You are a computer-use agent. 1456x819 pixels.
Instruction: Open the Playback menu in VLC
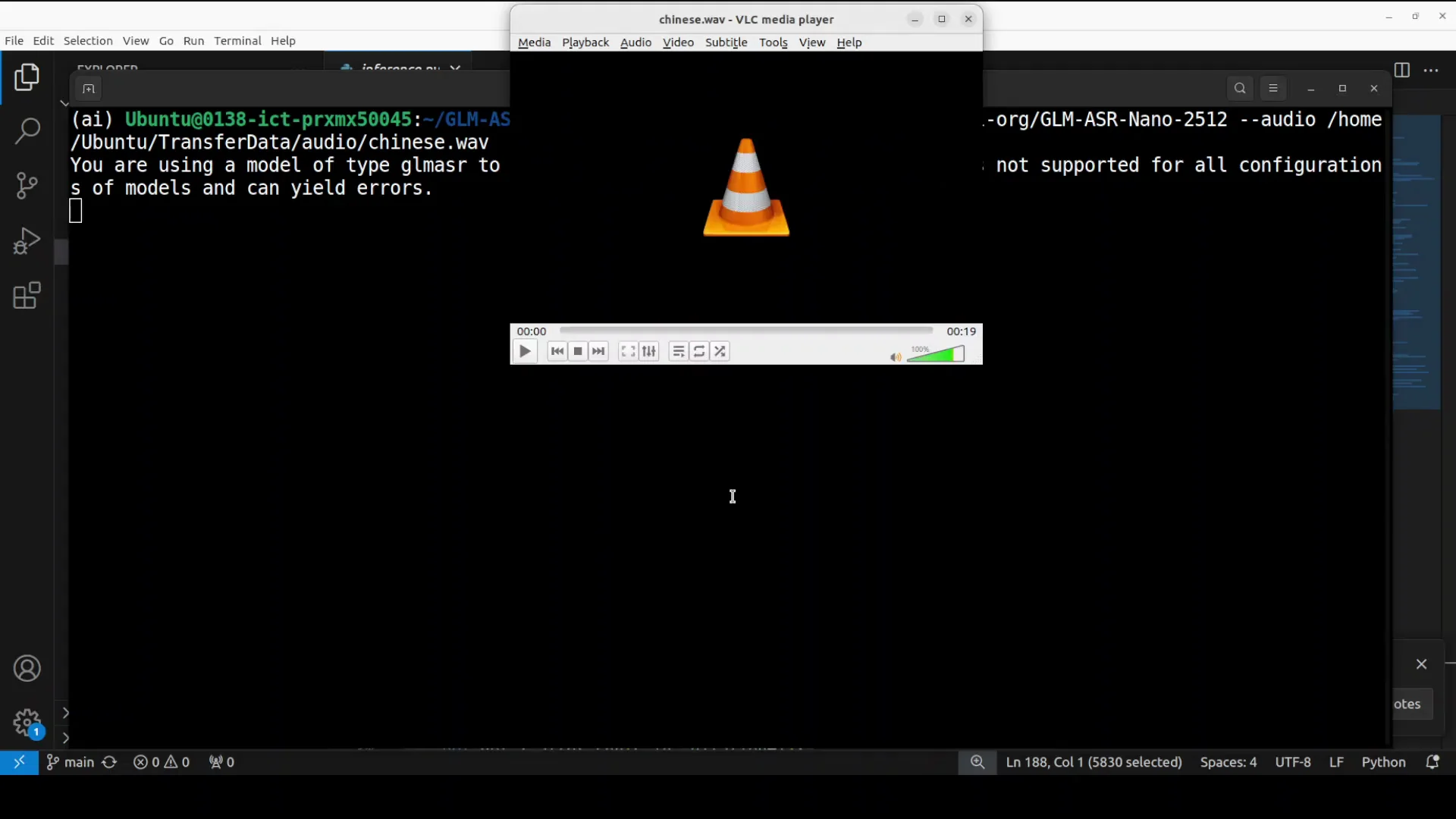[x=585, y=42]
